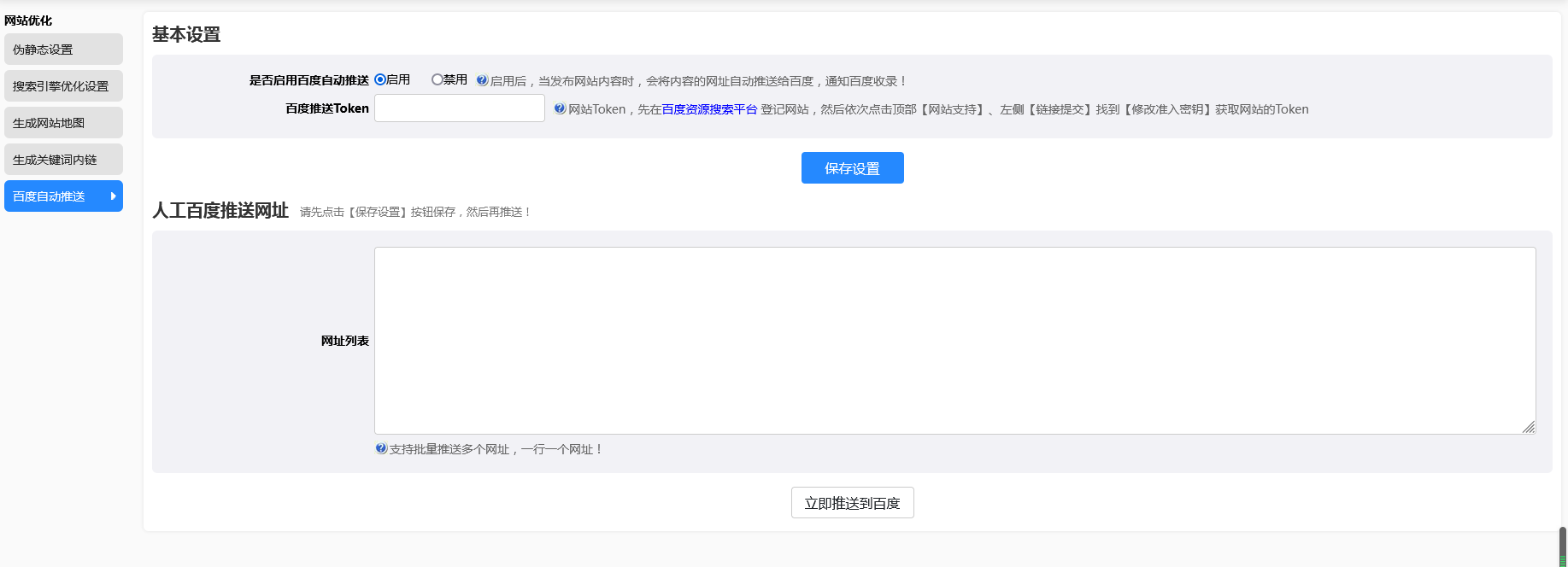Select the 启用 radio button
The height and width of the screenshot is (567, 1568).
[380, 79]
